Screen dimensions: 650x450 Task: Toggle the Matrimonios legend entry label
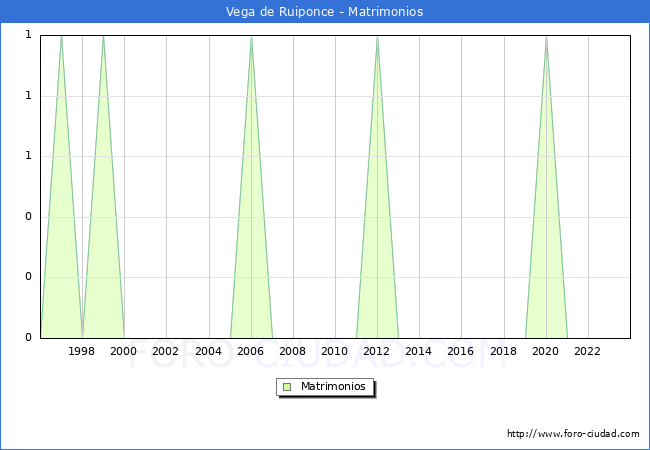(x=333, y=386)
